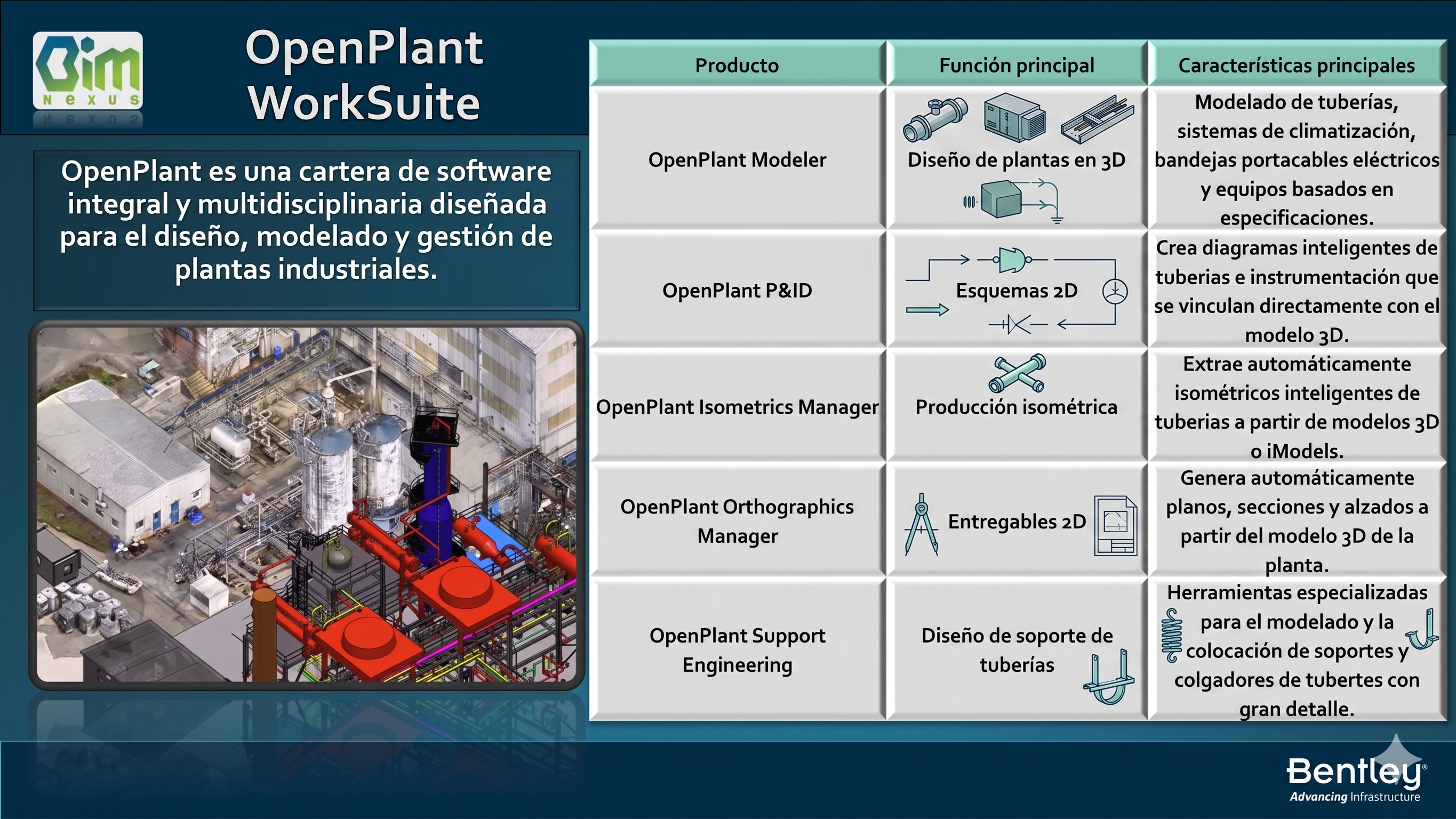Click the crossed pipes icon
The image size is (1456, 819).
1018,373
